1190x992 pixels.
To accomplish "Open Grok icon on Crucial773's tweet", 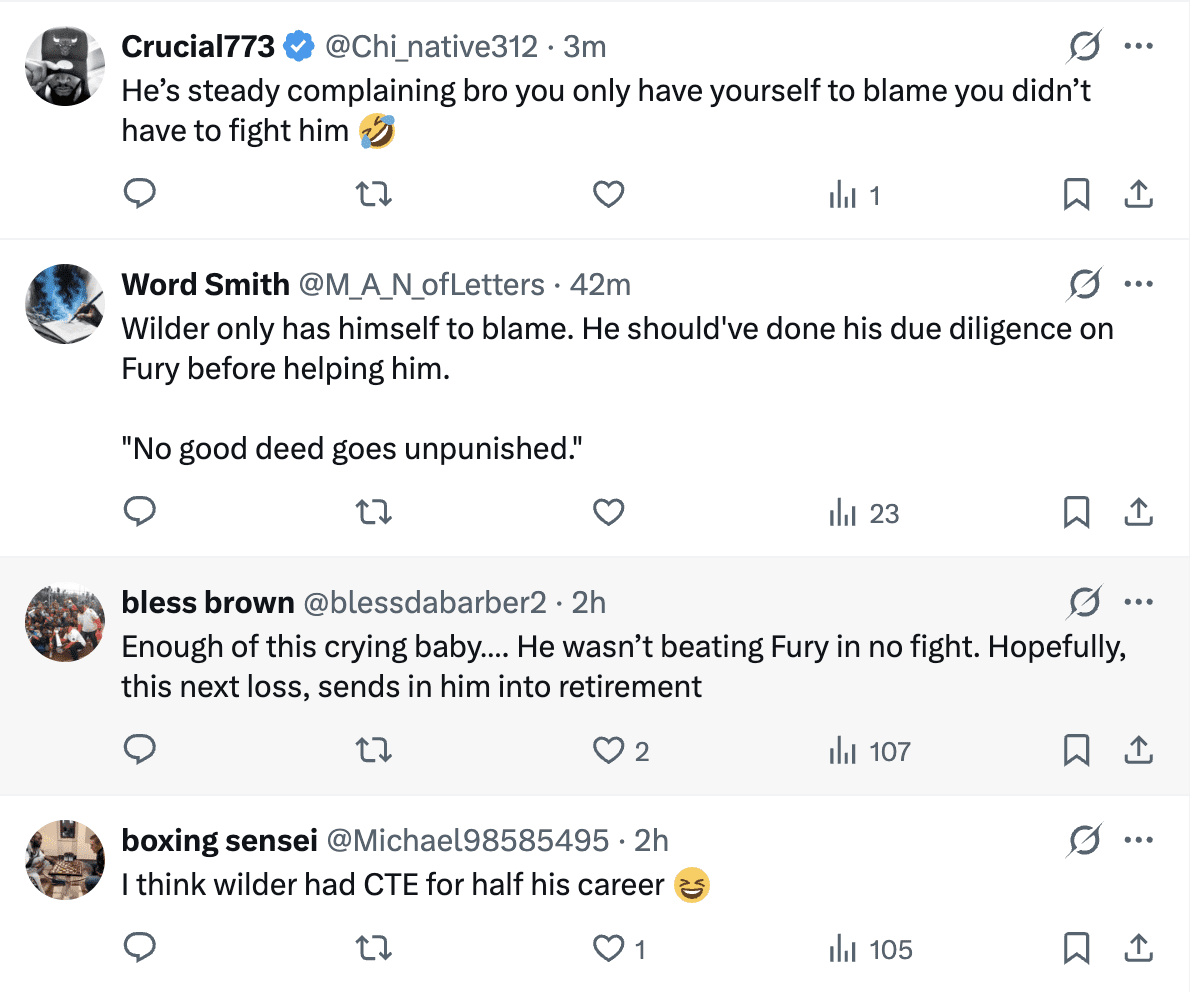I will coord(1085,46).
